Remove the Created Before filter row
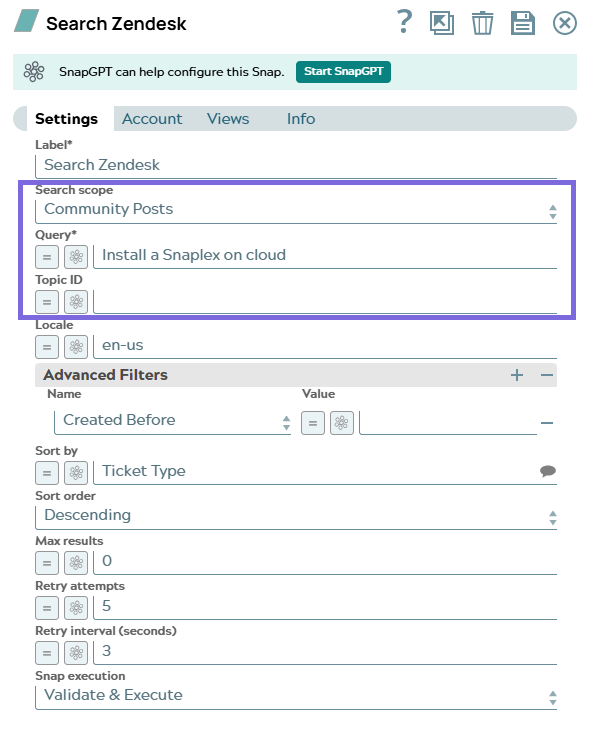Viewport: 590px width, 742px height. coord(547,423)
